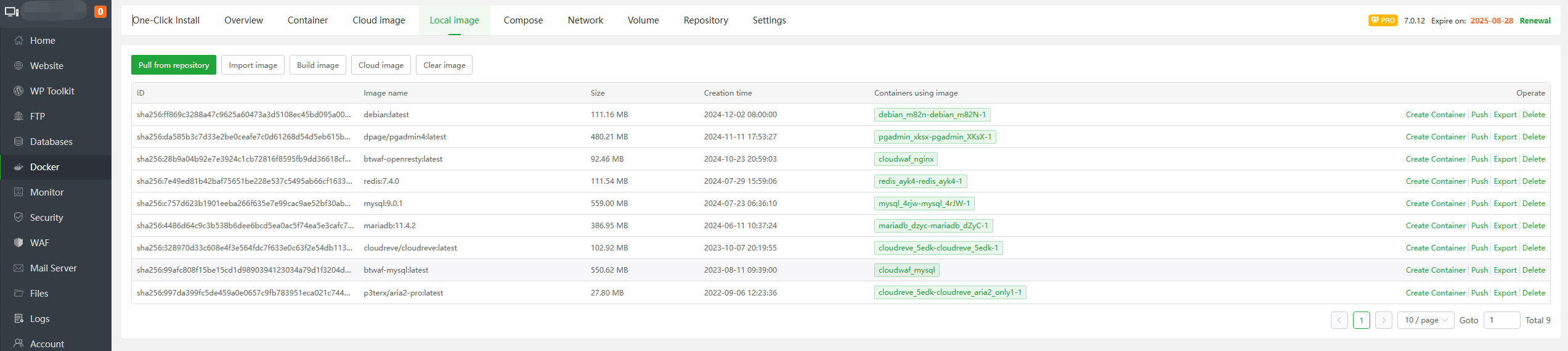Click the Renewal link

click(x=1535, y=21)
